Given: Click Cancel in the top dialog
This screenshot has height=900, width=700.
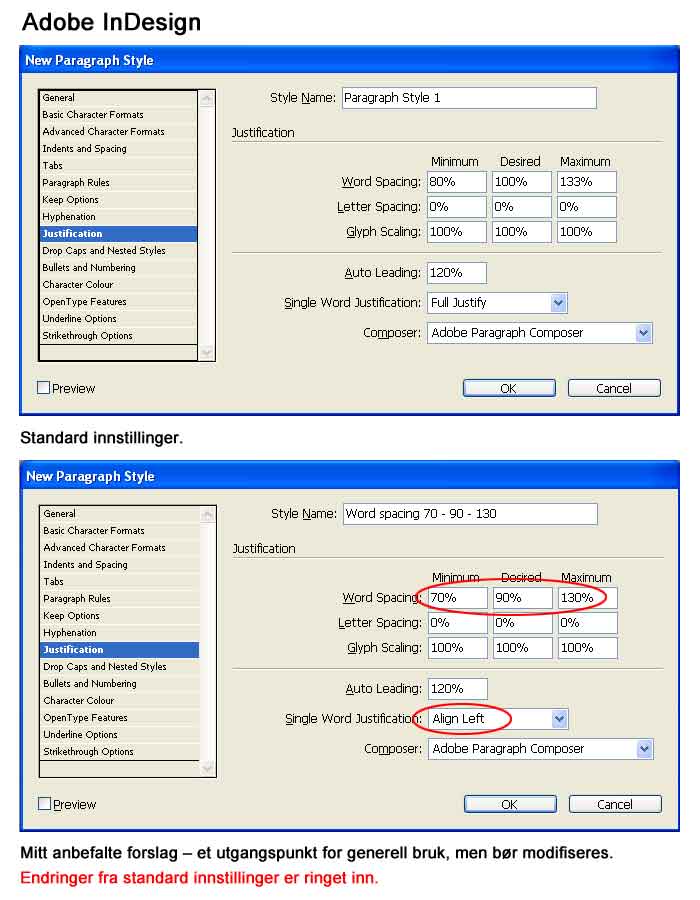Looking at the screenshot, I should (614, 389).
